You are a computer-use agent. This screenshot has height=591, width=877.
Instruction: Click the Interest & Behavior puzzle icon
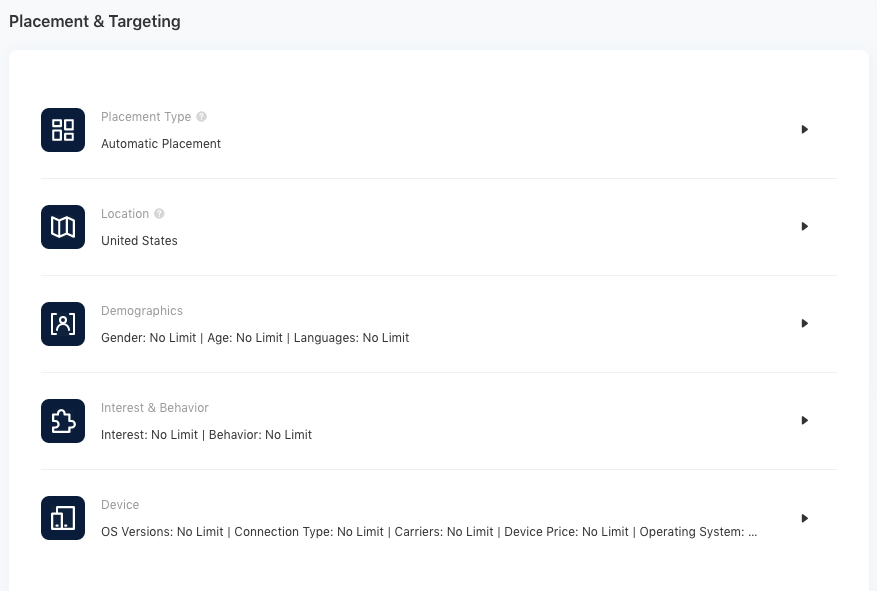pos(63,421)
